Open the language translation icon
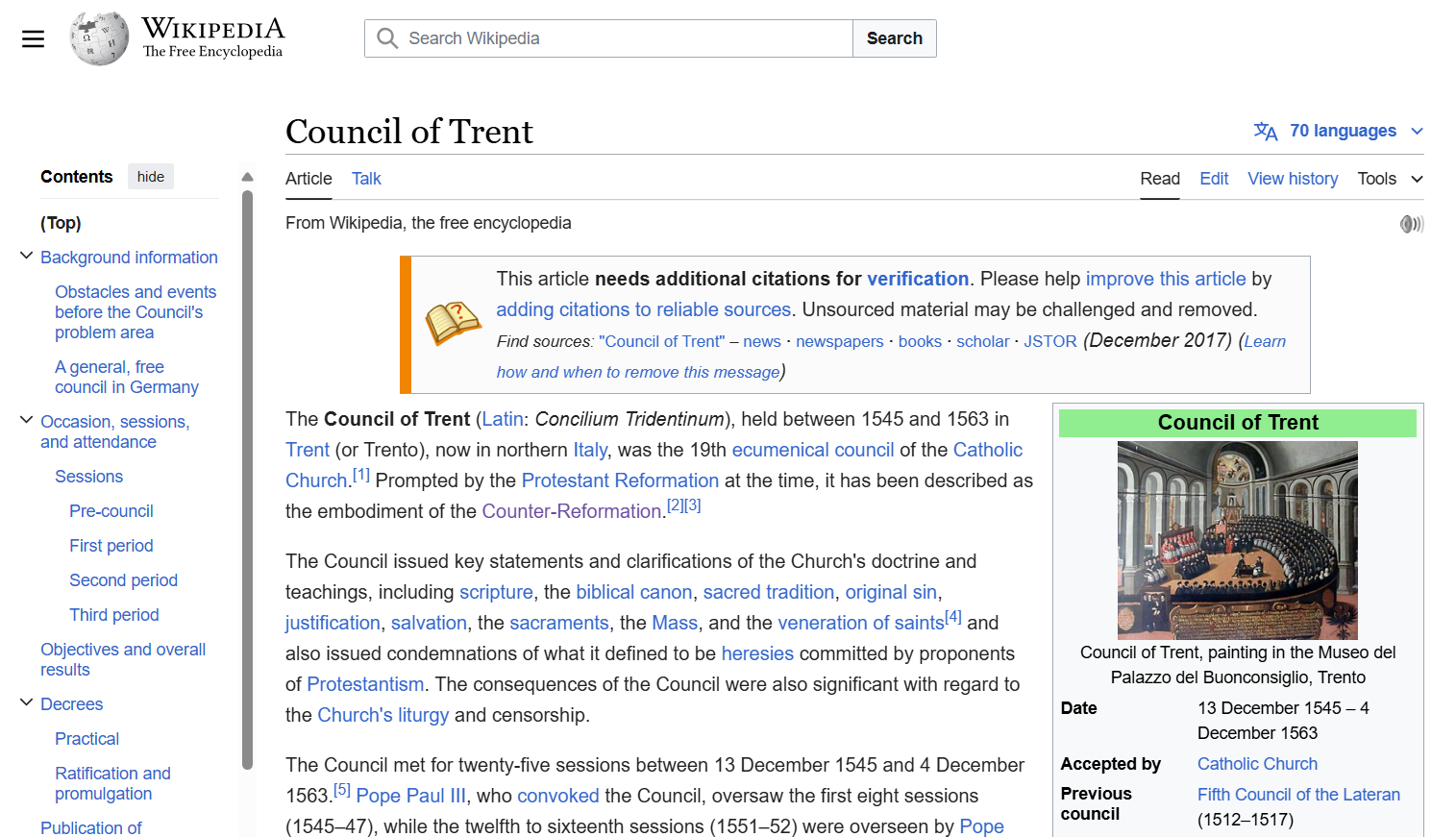The height and width of the screenshot is (837, 1456). 1266,131
